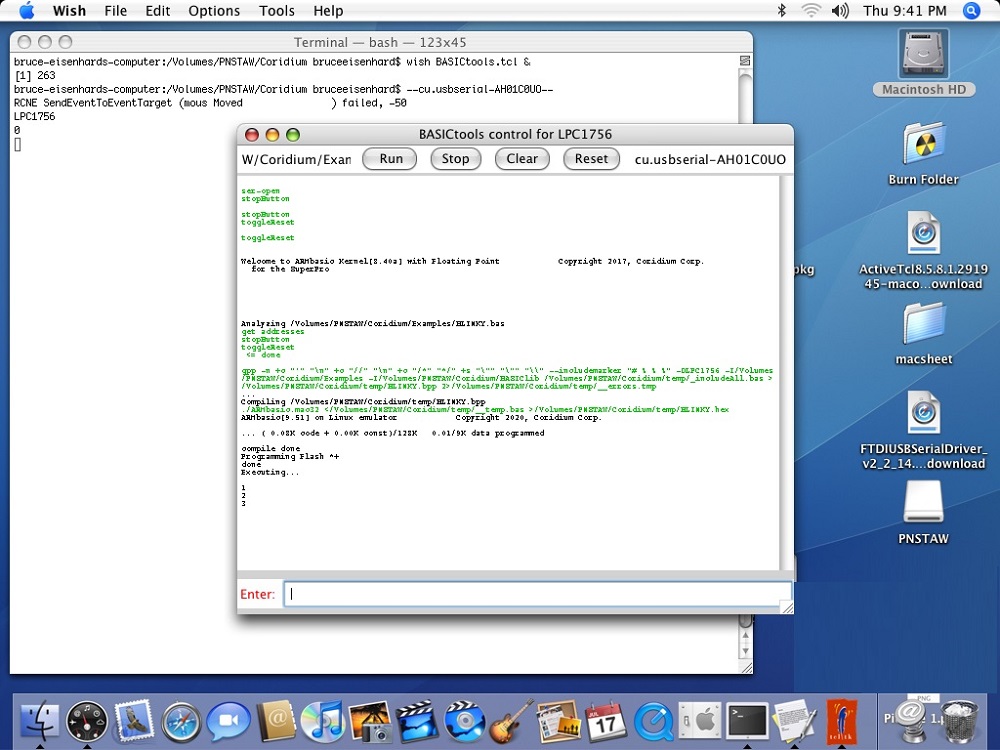Open the Tools menu
Viewport: 1000px width, 750px height.
(276, 11)
